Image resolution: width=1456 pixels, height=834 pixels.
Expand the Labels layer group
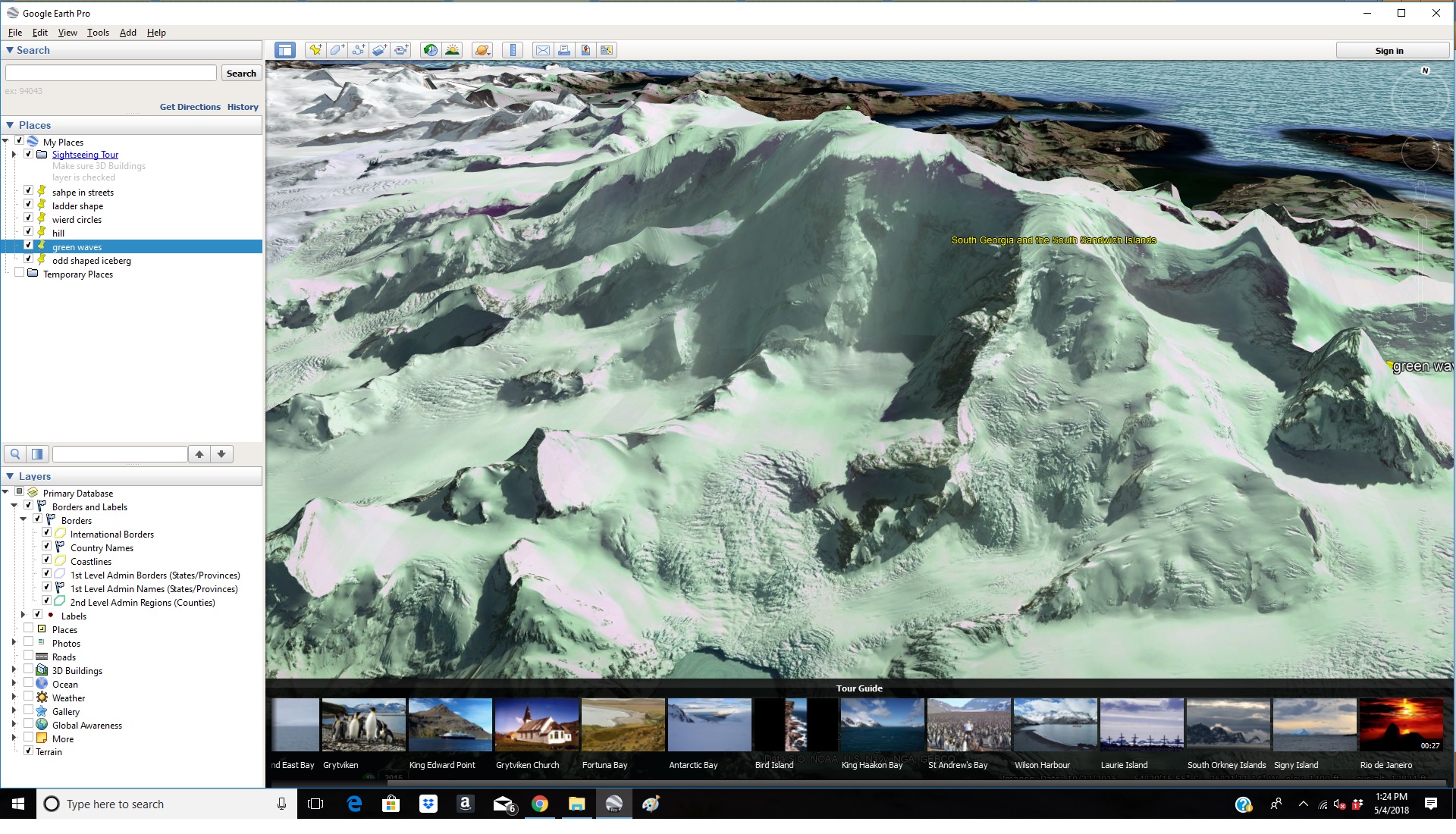[x=23, y=615]
